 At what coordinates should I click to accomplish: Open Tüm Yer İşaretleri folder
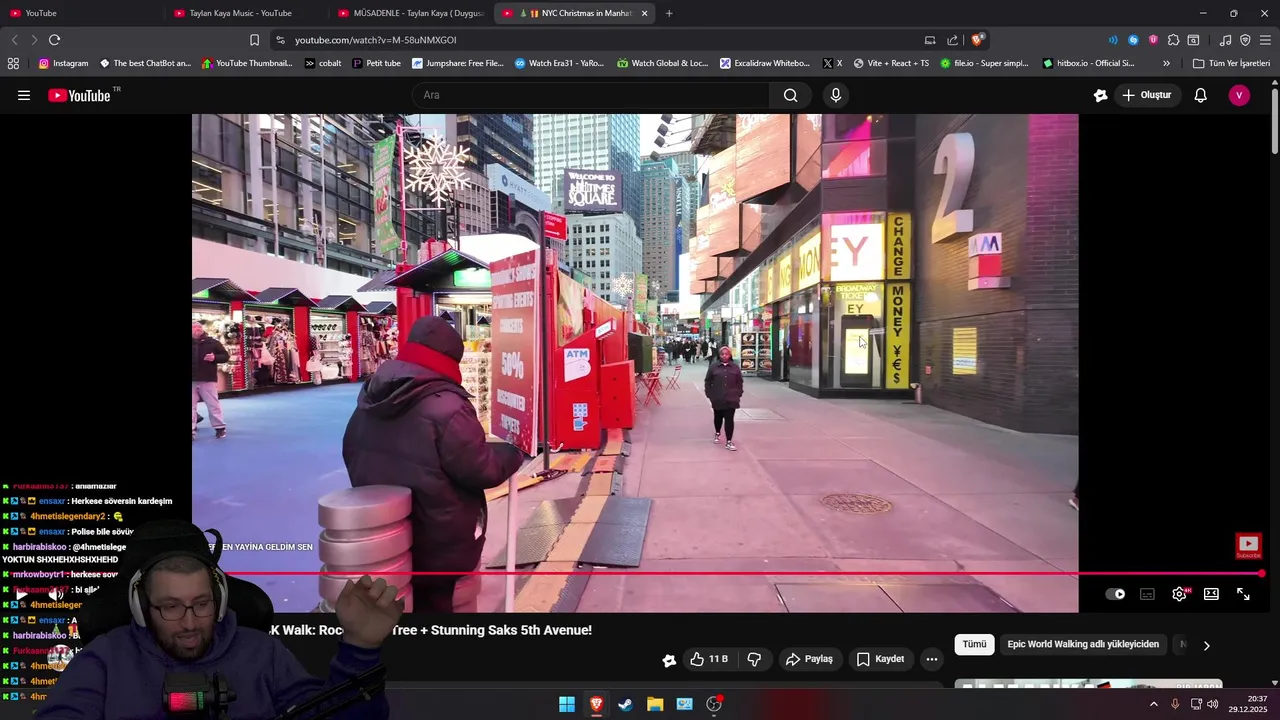coord(1231,63)
